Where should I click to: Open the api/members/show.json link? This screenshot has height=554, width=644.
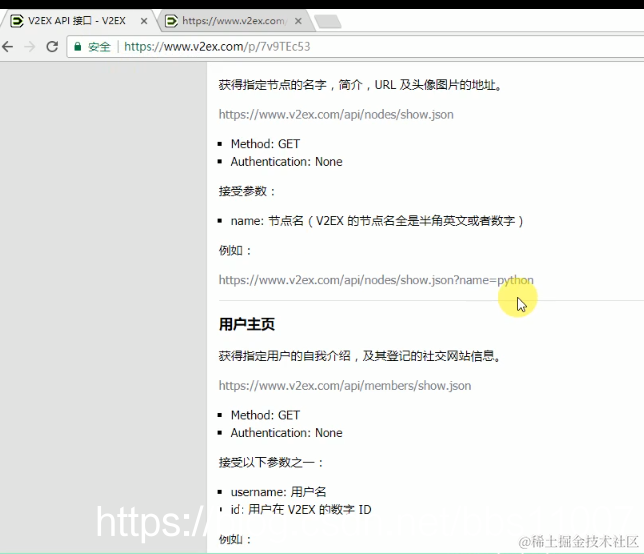[x=345, y=386]
